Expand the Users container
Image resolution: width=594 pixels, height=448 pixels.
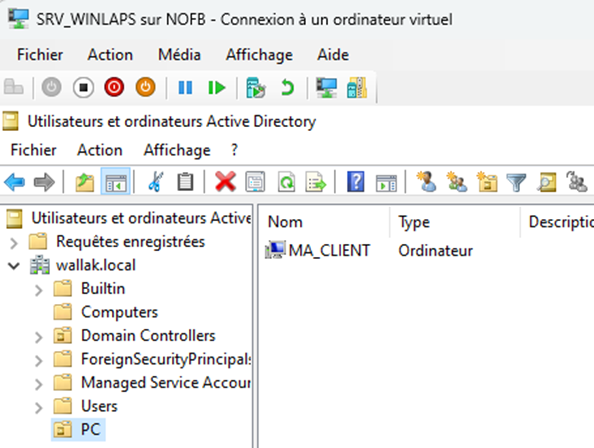point(38,408)
